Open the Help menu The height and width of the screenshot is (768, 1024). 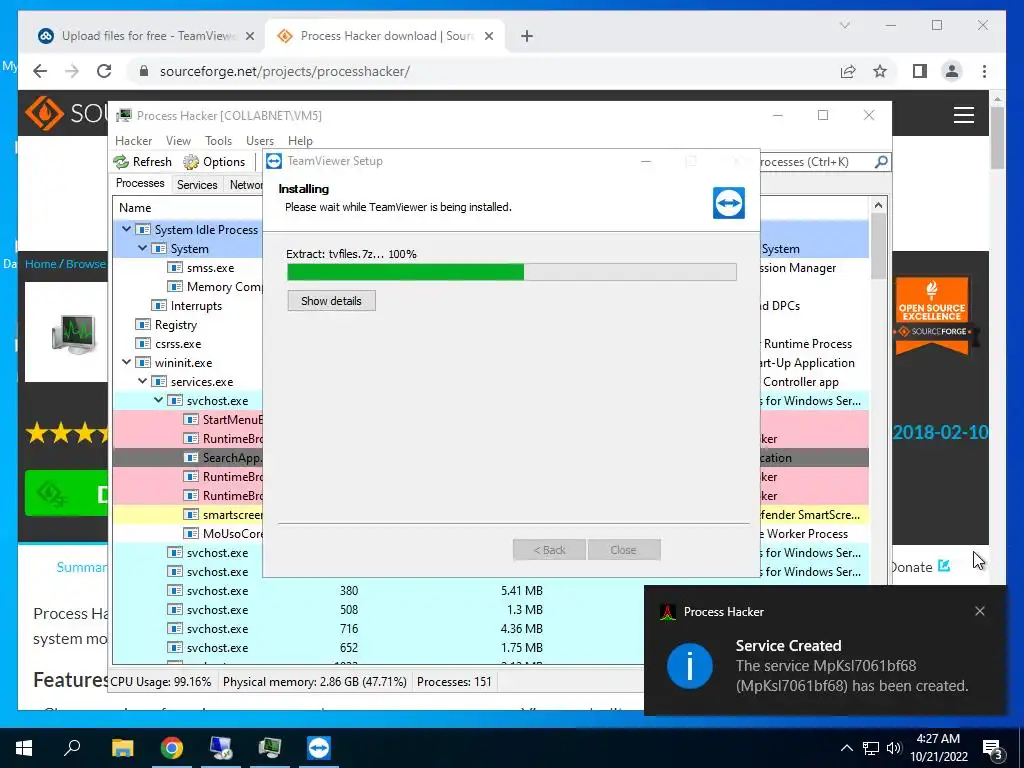tap(300, 140)
